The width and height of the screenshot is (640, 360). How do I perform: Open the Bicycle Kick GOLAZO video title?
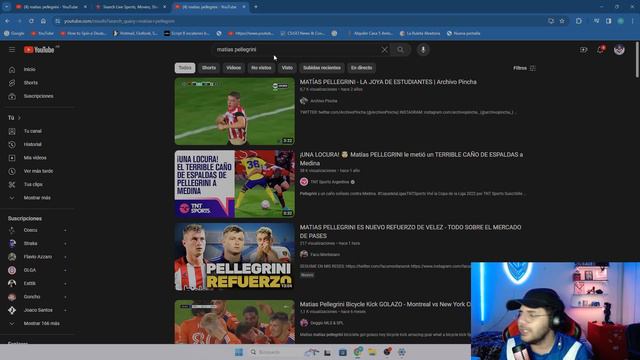tap(385, 304)
